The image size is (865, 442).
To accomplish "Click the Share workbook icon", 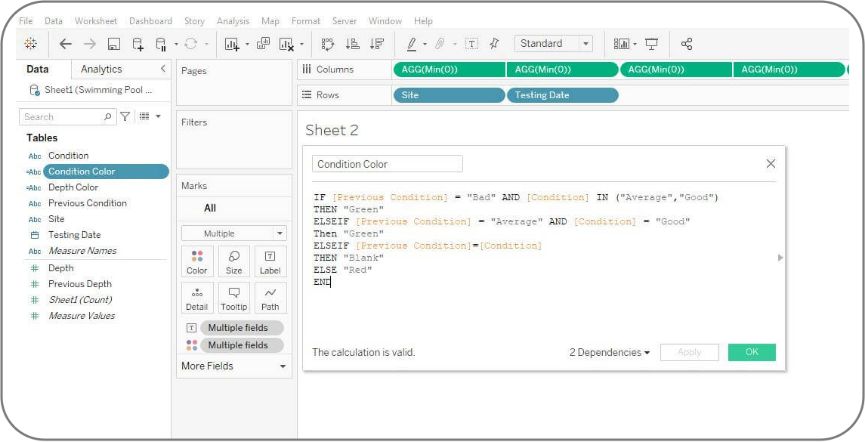I will click(686, 44).
